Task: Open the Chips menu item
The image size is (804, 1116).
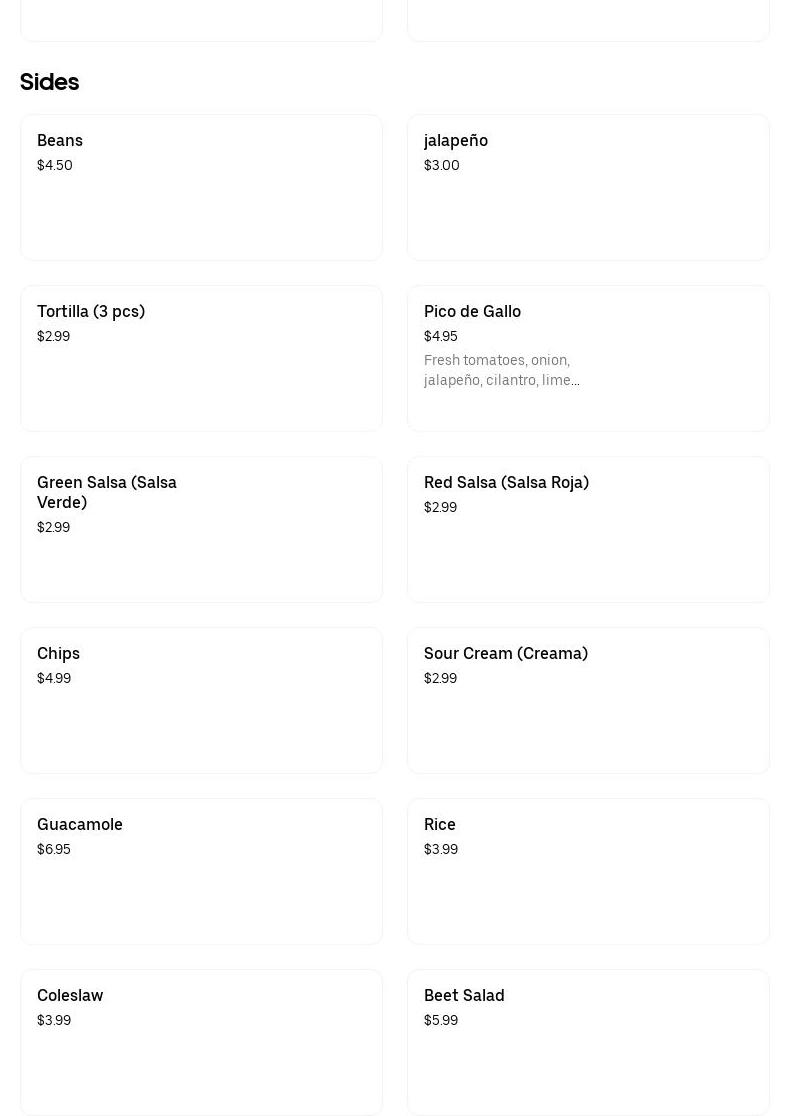Action: tap(201, 700)
